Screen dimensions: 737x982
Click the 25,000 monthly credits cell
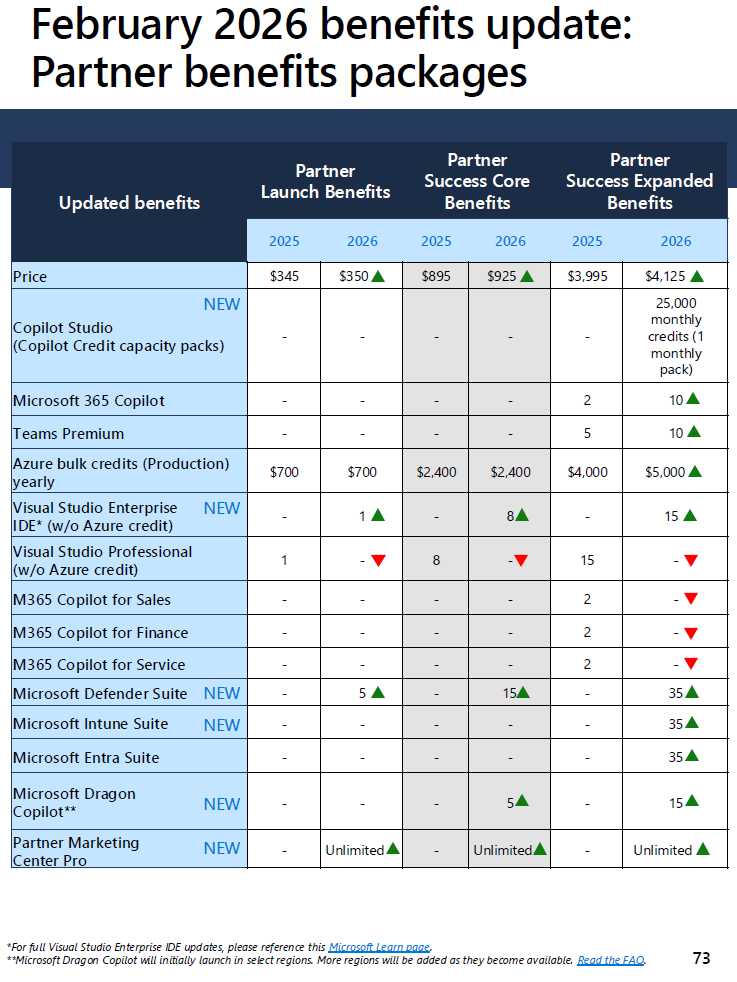click(x=676, y=336)
